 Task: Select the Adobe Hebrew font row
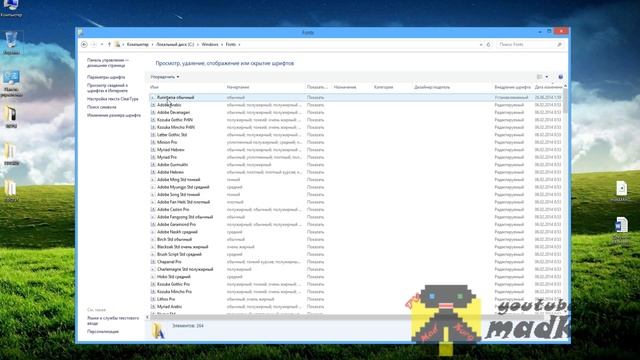(x=356, y=172)
